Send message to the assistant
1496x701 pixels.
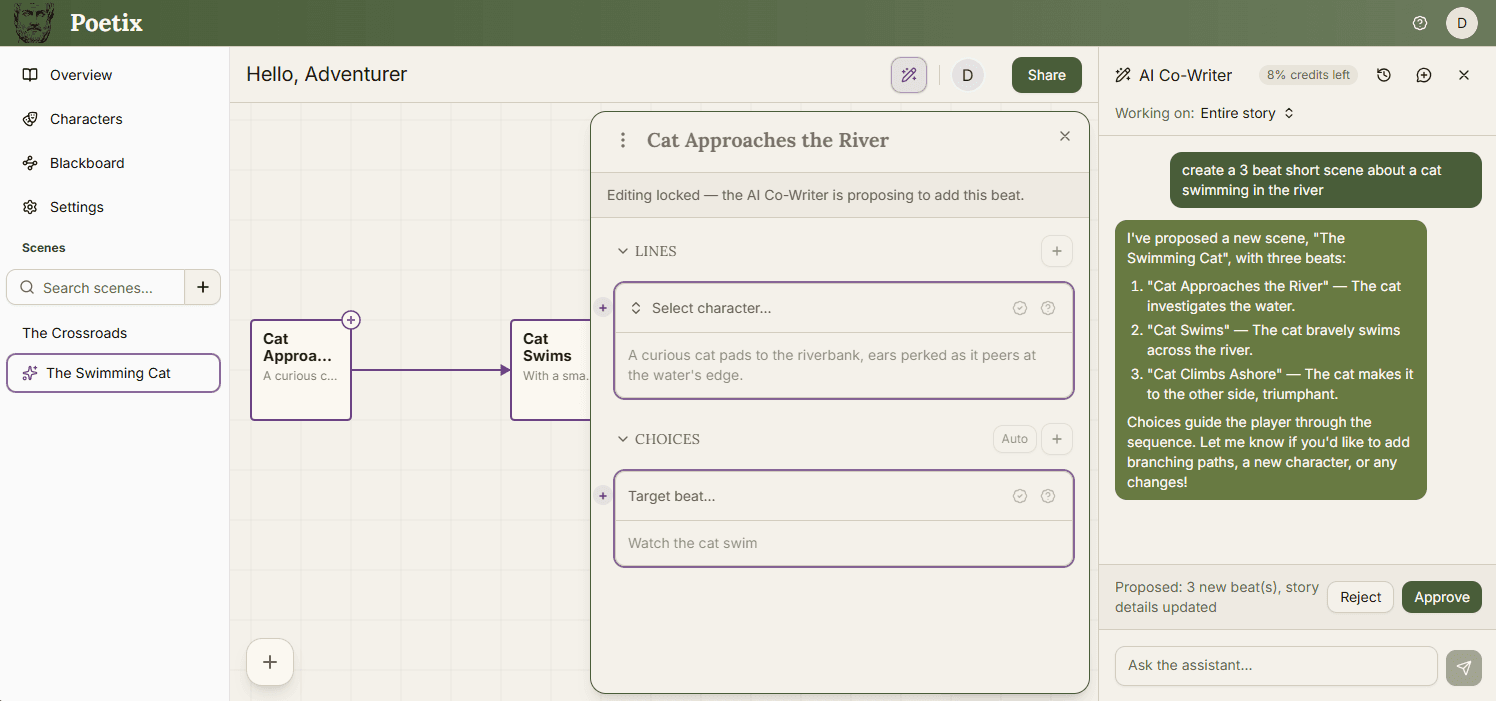click(x=1464, y=667)
